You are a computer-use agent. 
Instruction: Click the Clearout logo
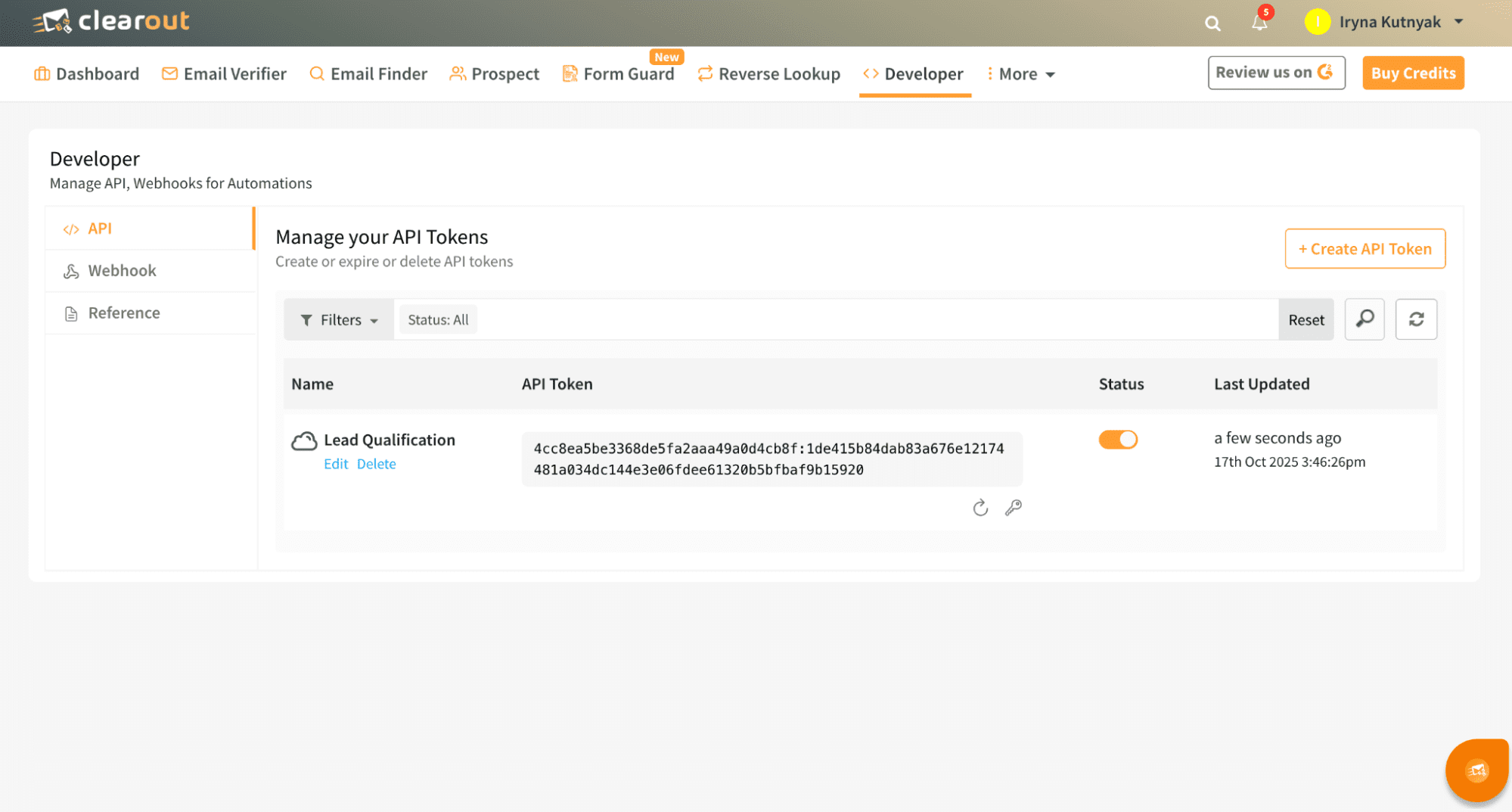(x=112, y=22)
